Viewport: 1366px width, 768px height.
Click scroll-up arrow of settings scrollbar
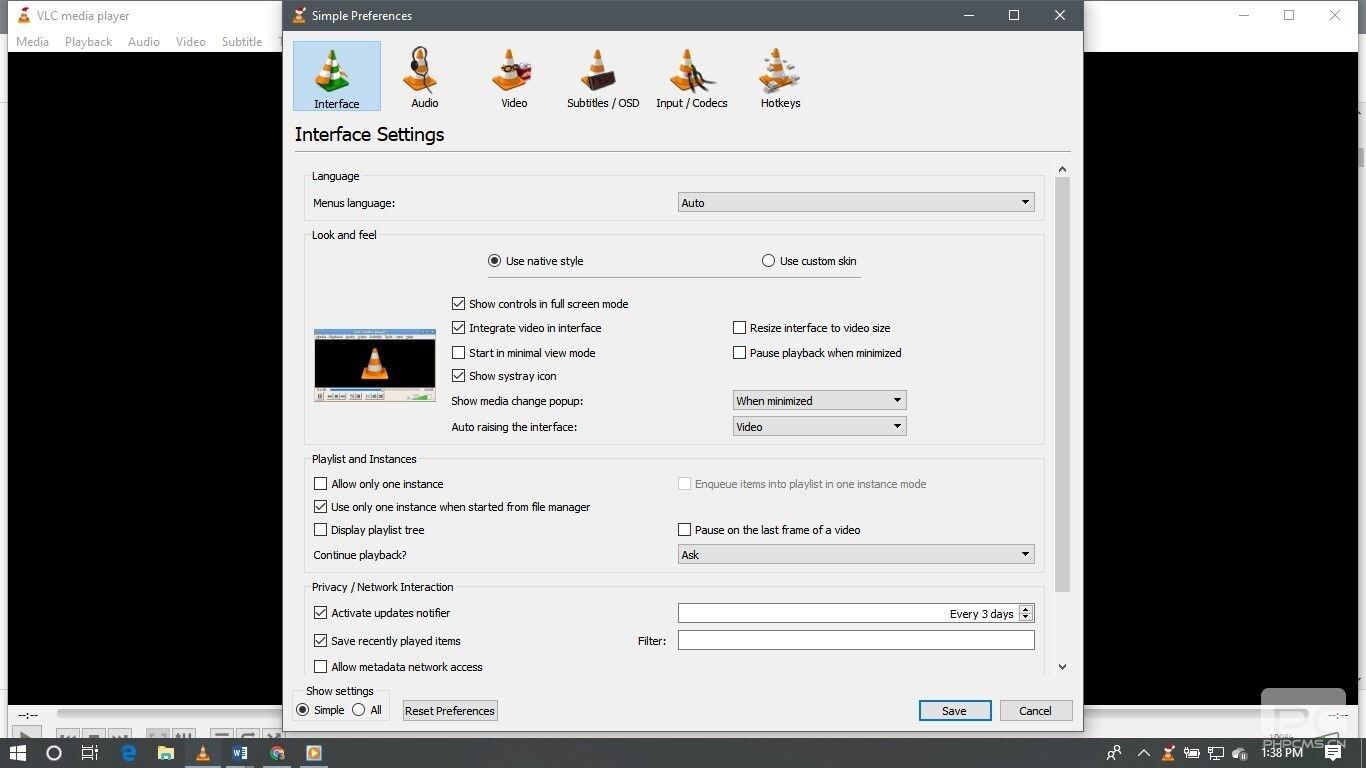[x=1062, y=170]
